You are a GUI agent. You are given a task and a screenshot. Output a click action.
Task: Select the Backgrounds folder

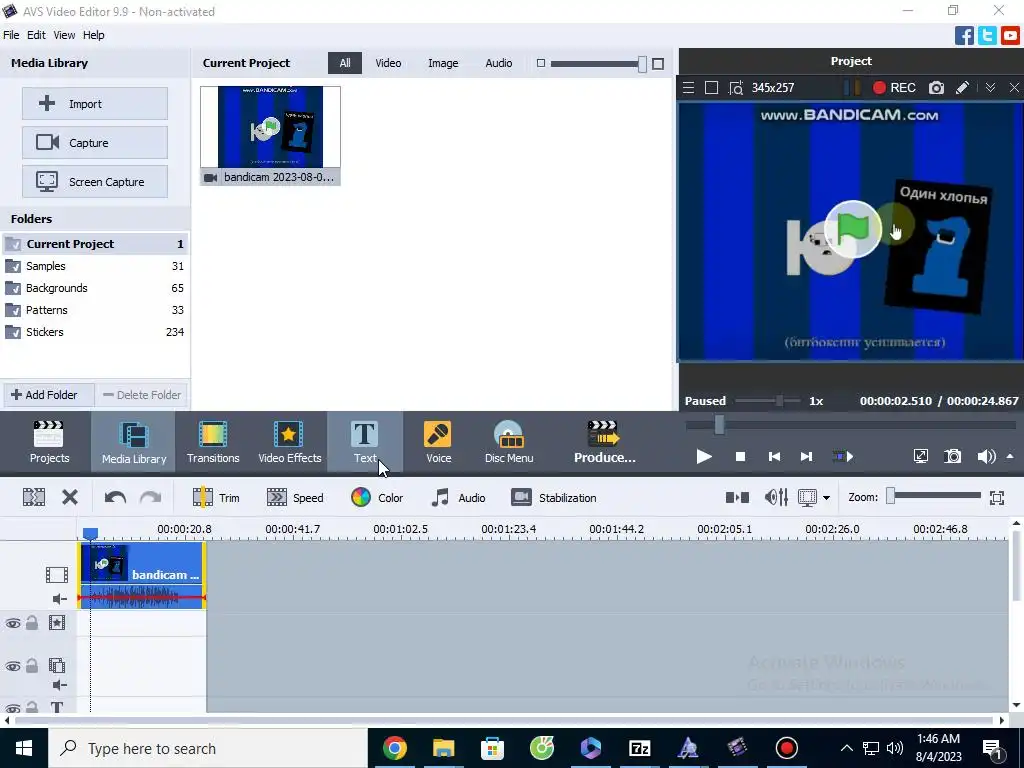pos(95,288)
